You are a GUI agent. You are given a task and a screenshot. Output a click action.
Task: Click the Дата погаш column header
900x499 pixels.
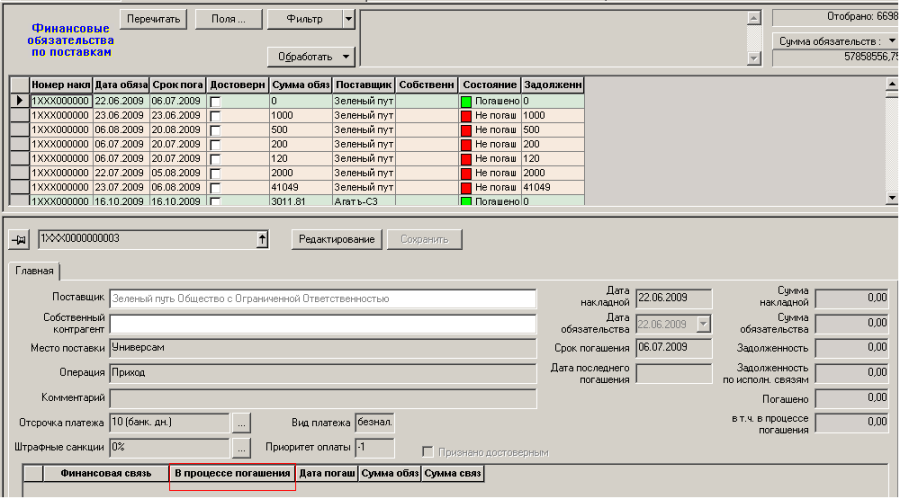(327, 474)
